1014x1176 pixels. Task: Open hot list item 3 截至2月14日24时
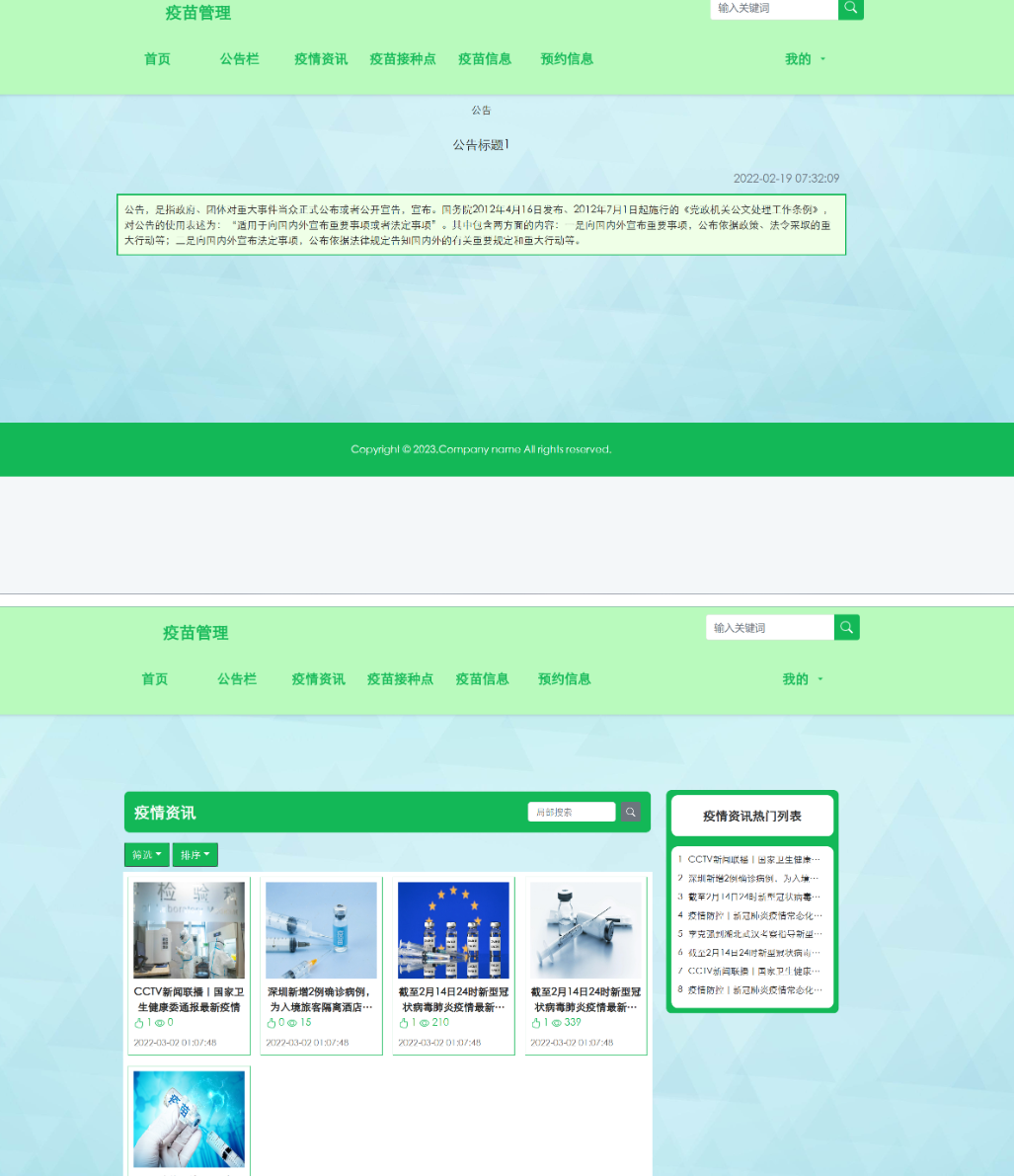click(x=752, y=897)
